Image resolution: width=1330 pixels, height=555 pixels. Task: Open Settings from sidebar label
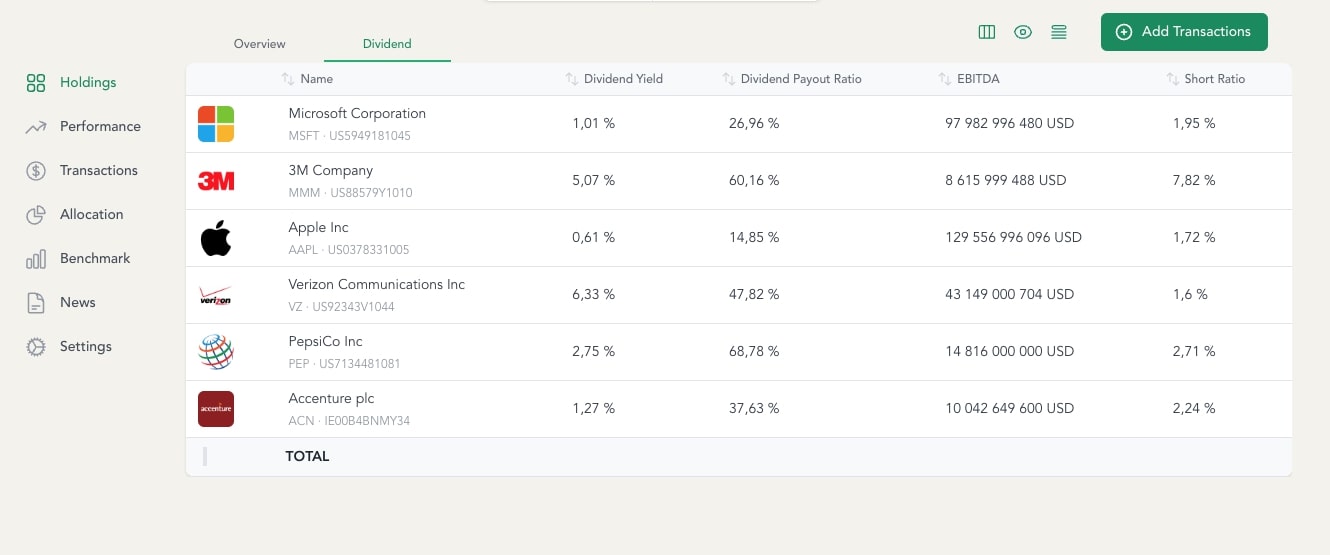86,347
